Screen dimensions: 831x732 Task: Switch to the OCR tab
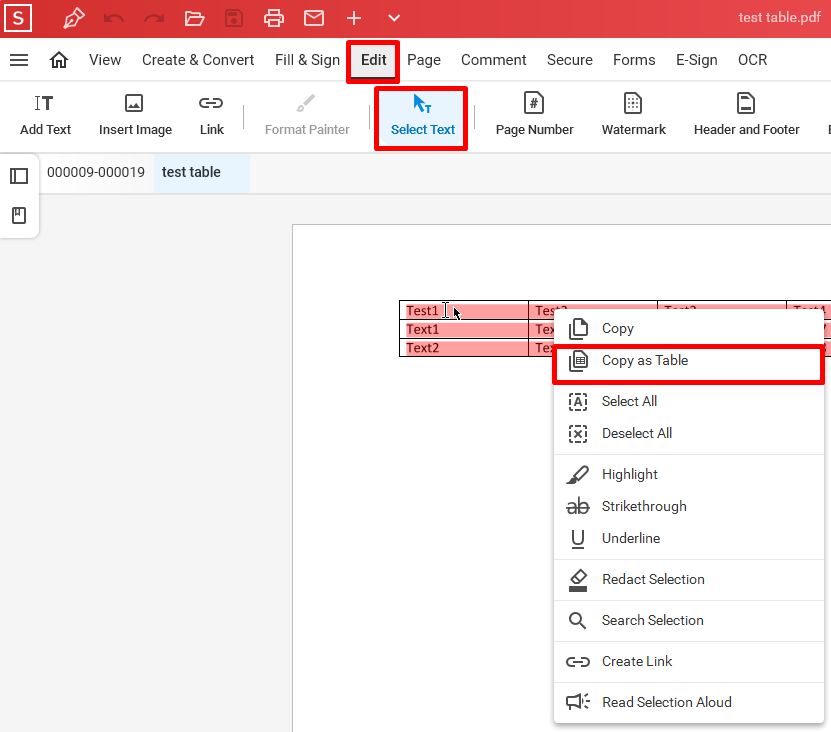pyautogui.click(x=753, y=60)
